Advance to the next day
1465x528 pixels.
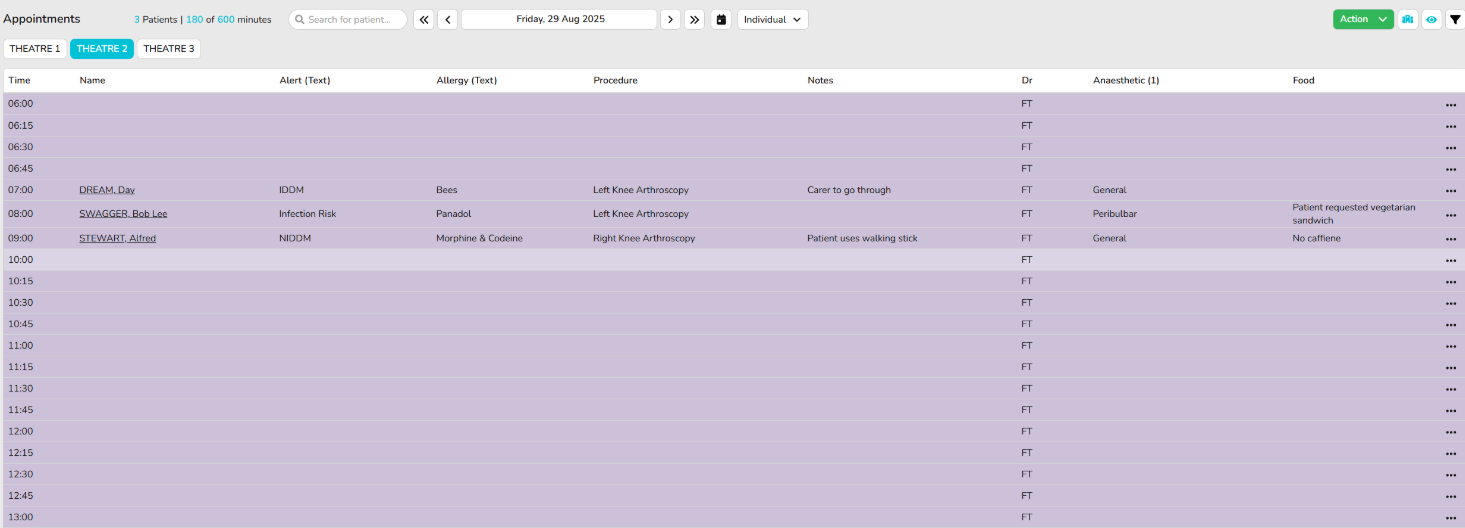click(670, 19)
